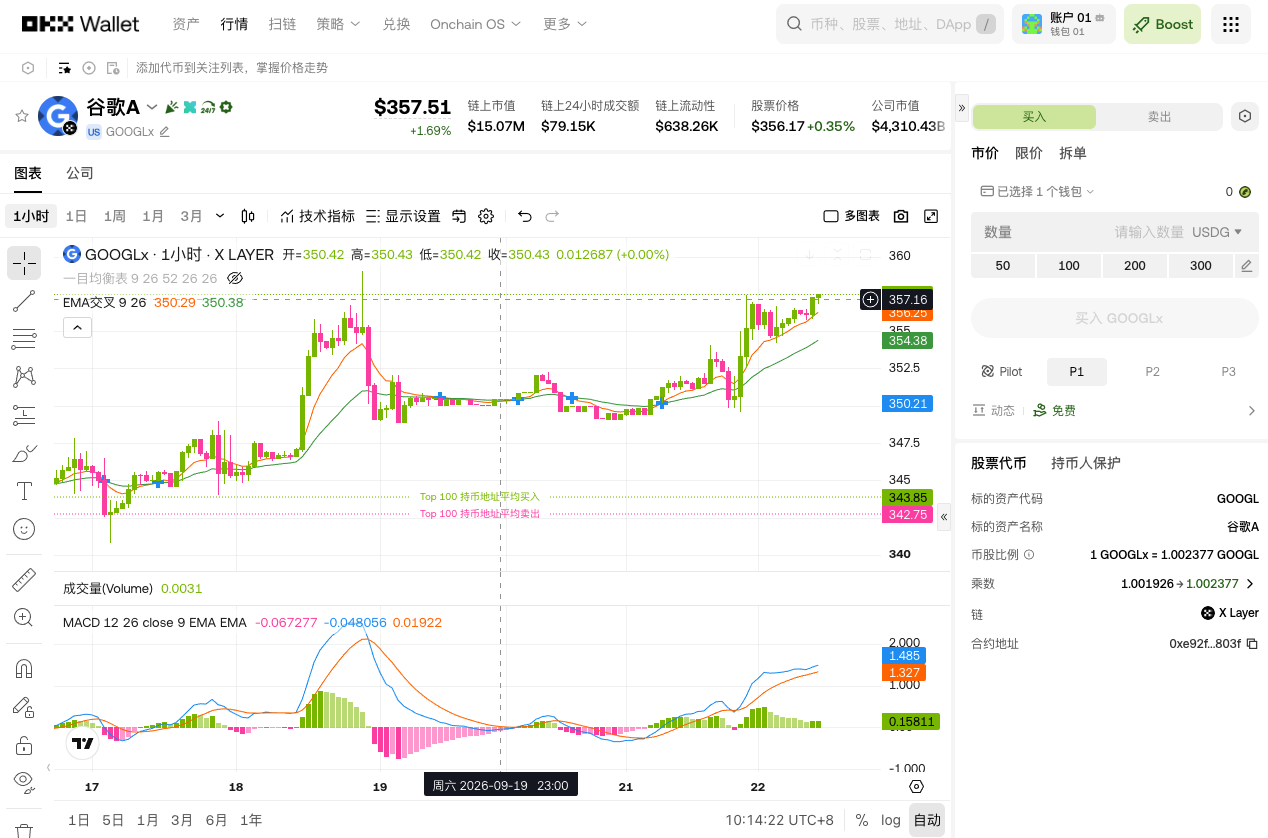This screenshot has height=838, width=1268.
Task: Hide all drawings with eye icon
Action: click(24, 781)
